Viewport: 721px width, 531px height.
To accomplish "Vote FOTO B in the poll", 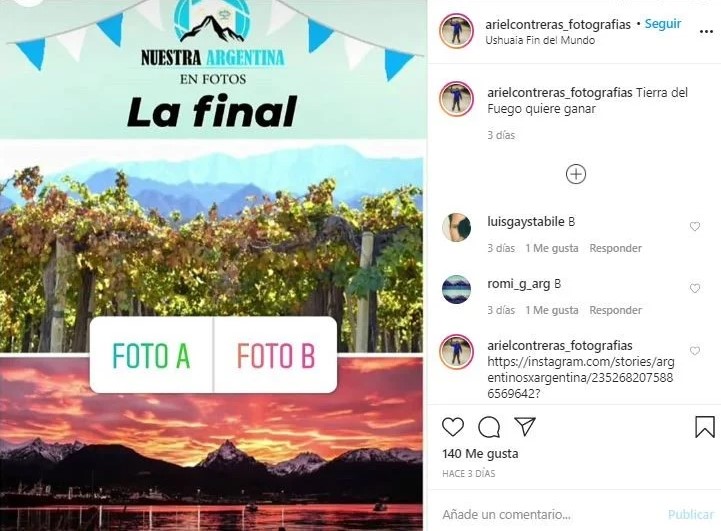I will click(x=275, y=355).
